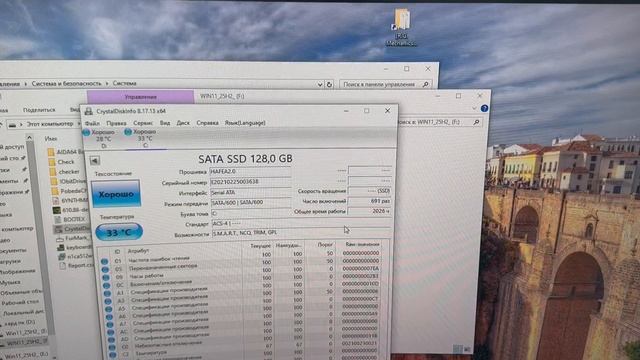640x360 pixels.
Task: Click the previous disk arrow button
Action: (x=95, y=160)
